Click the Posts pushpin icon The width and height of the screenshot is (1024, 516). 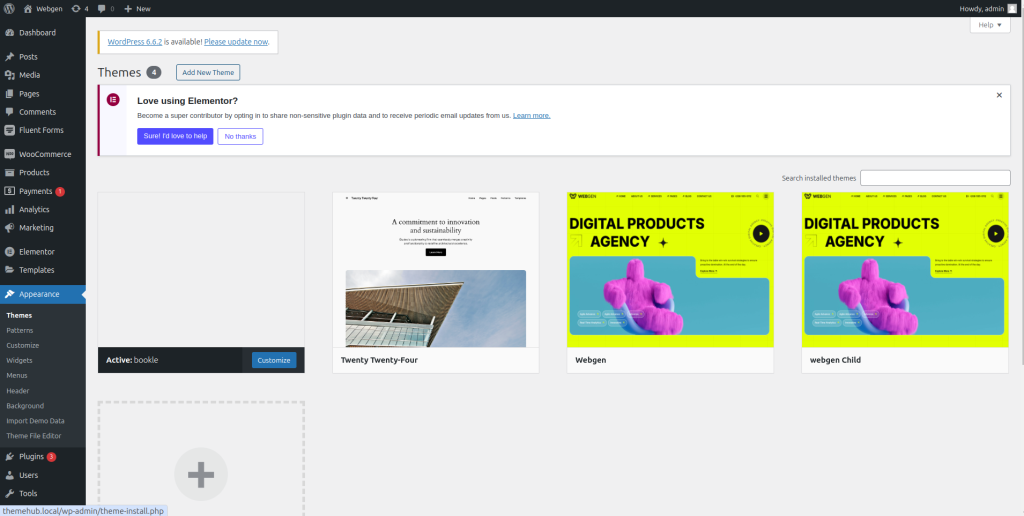[10, 57]
